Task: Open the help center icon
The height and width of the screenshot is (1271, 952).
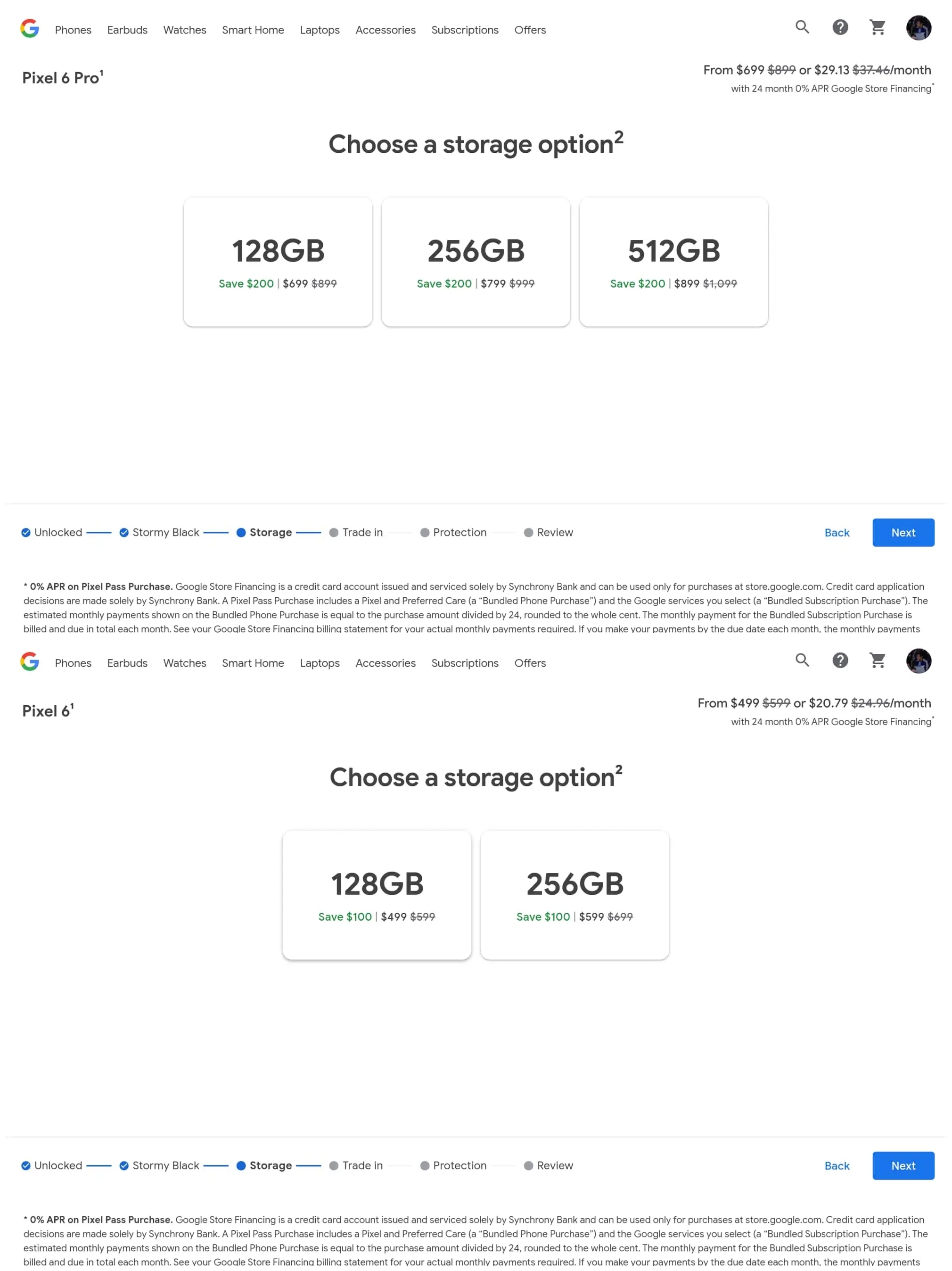Action: pyautogui.click(x=840, y=27)
